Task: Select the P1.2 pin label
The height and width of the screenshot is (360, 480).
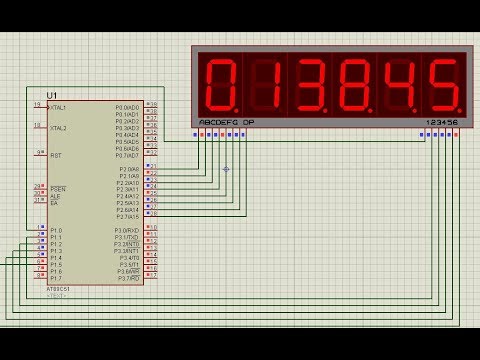Action: (56, 244)
